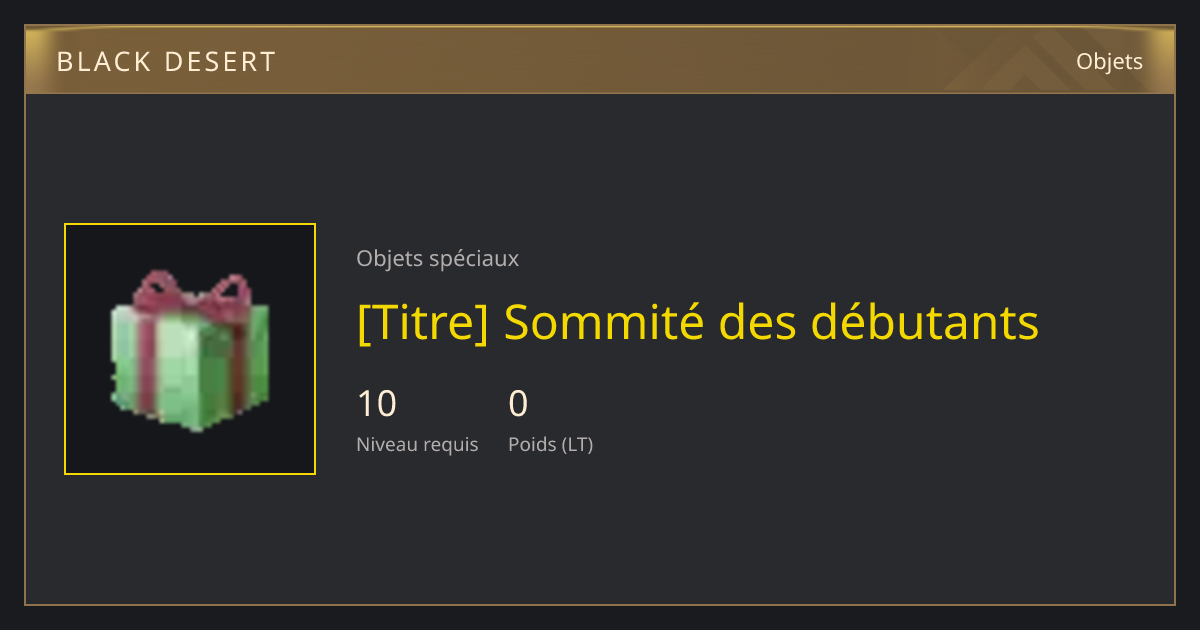Select the [Titre] Sommité des débutants title
Screen dimensions: 1200x630
(x=697, y=322)
